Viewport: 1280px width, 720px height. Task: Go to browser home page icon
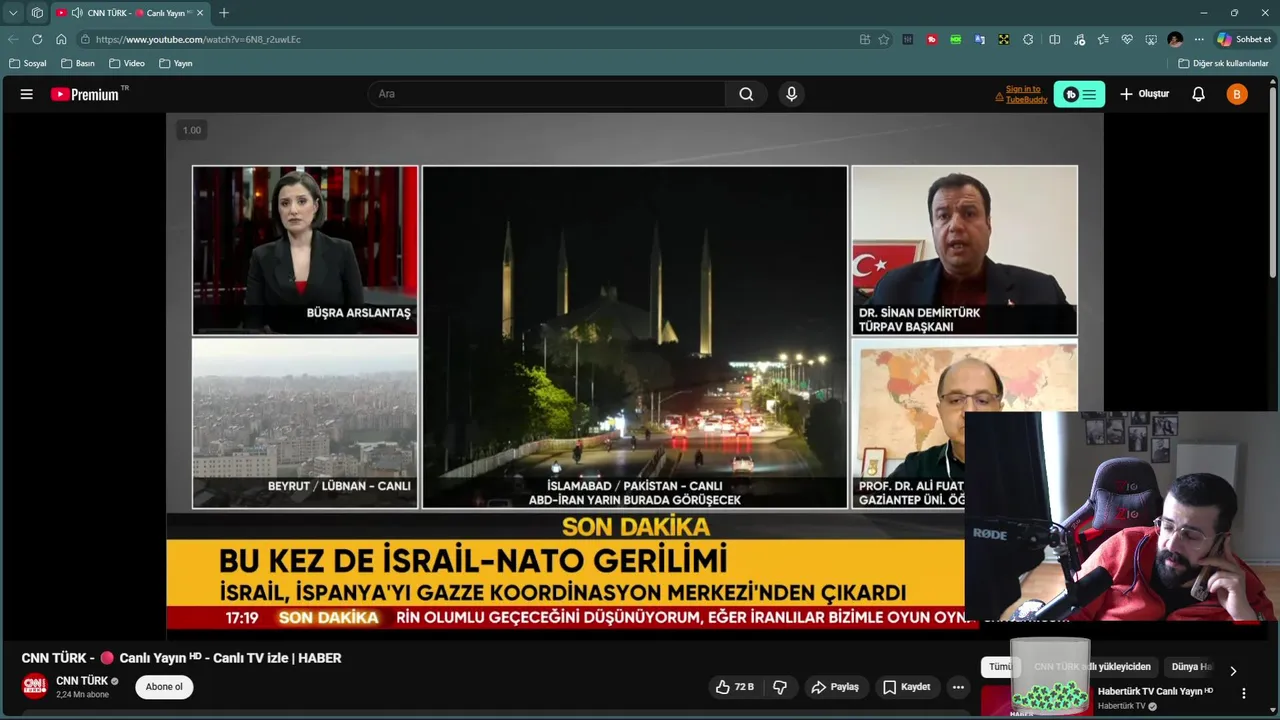[x=61, y=39]
